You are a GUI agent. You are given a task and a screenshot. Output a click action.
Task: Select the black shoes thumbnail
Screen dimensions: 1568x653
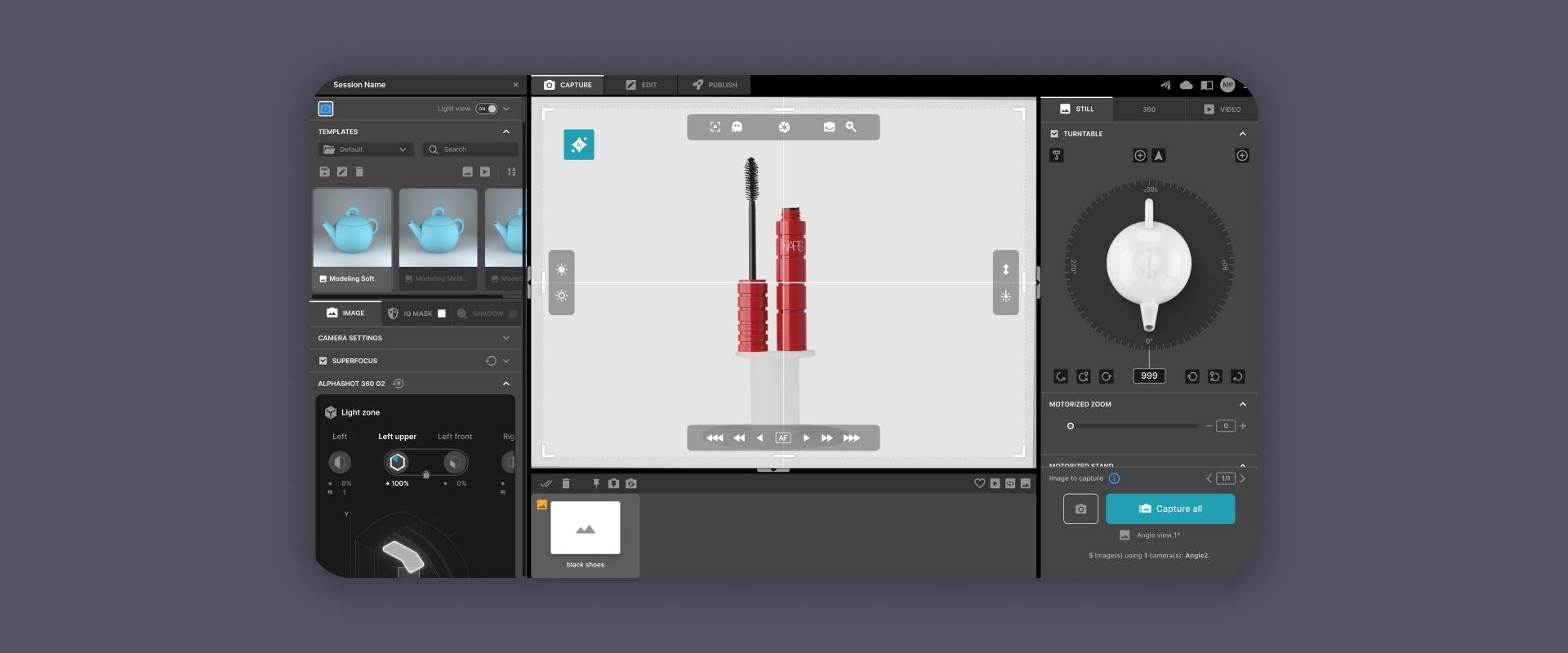point(586,528)
